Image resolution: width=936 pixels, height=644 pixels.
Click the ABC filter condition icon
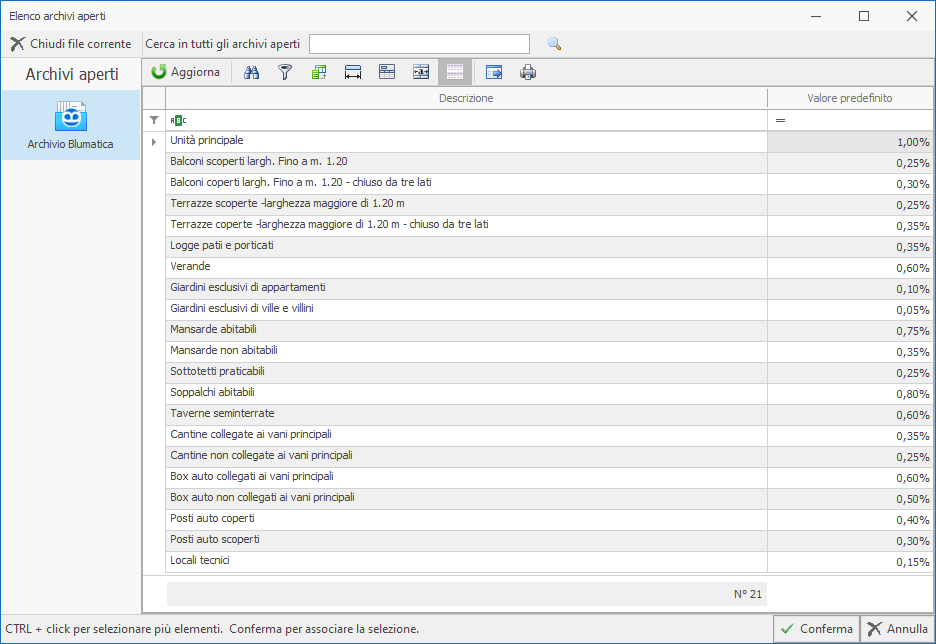178,121
